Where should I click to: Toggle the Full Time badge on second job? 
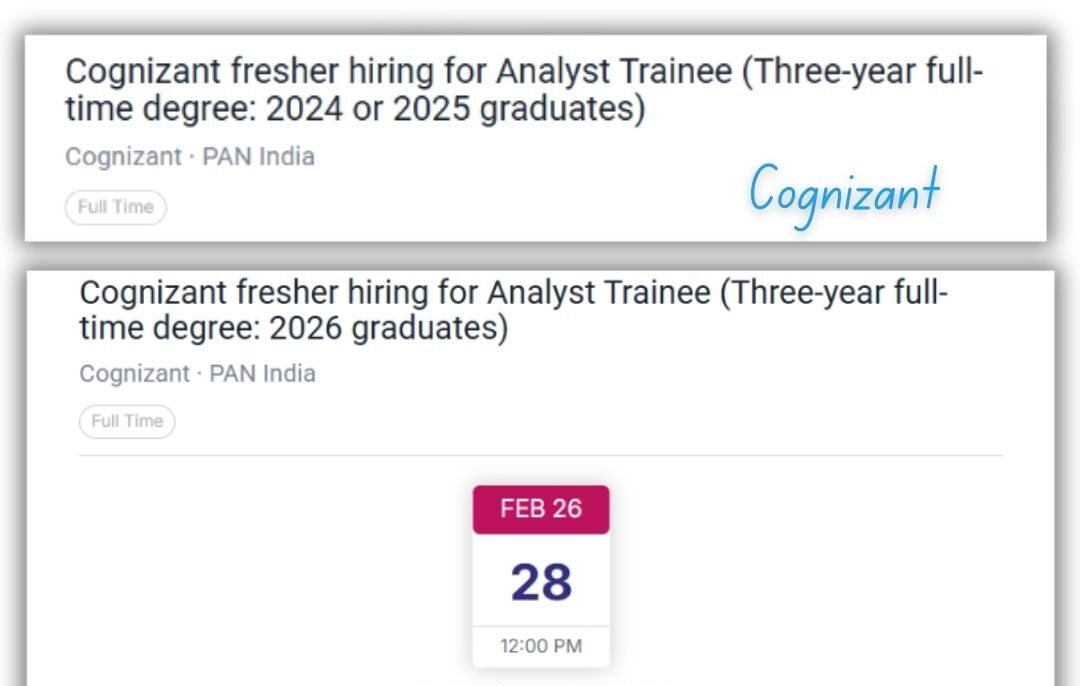(x=127, y=421)
